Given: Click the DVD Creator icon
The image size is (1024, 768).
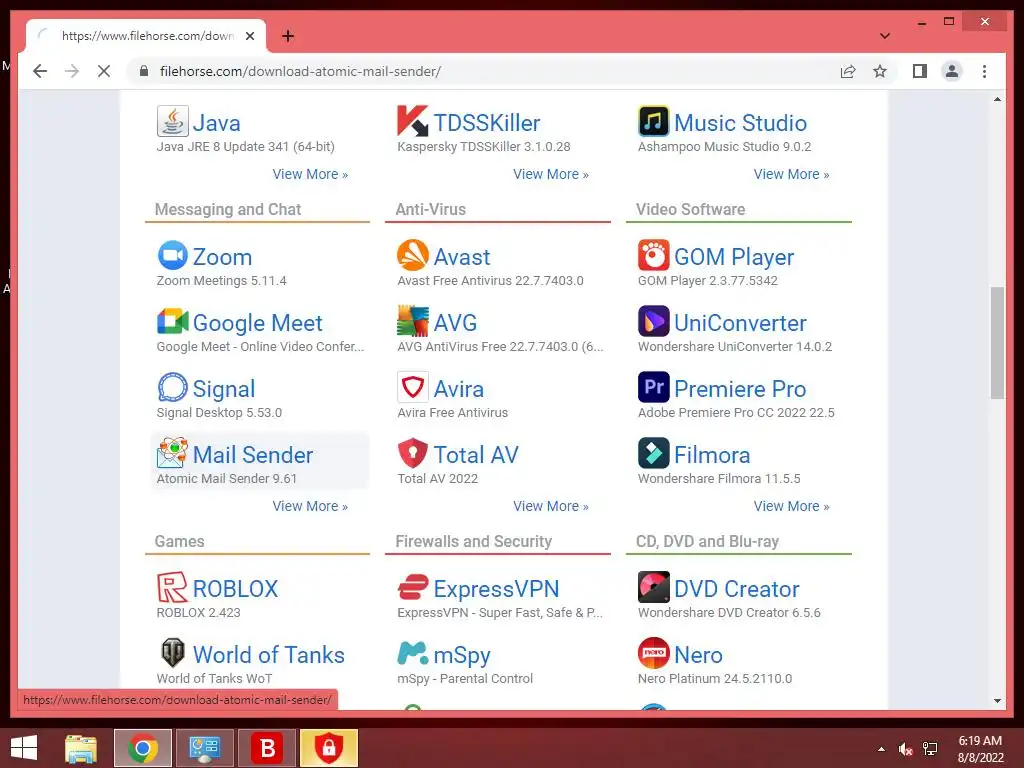Looking at the screenshot, I should (654, 587).
